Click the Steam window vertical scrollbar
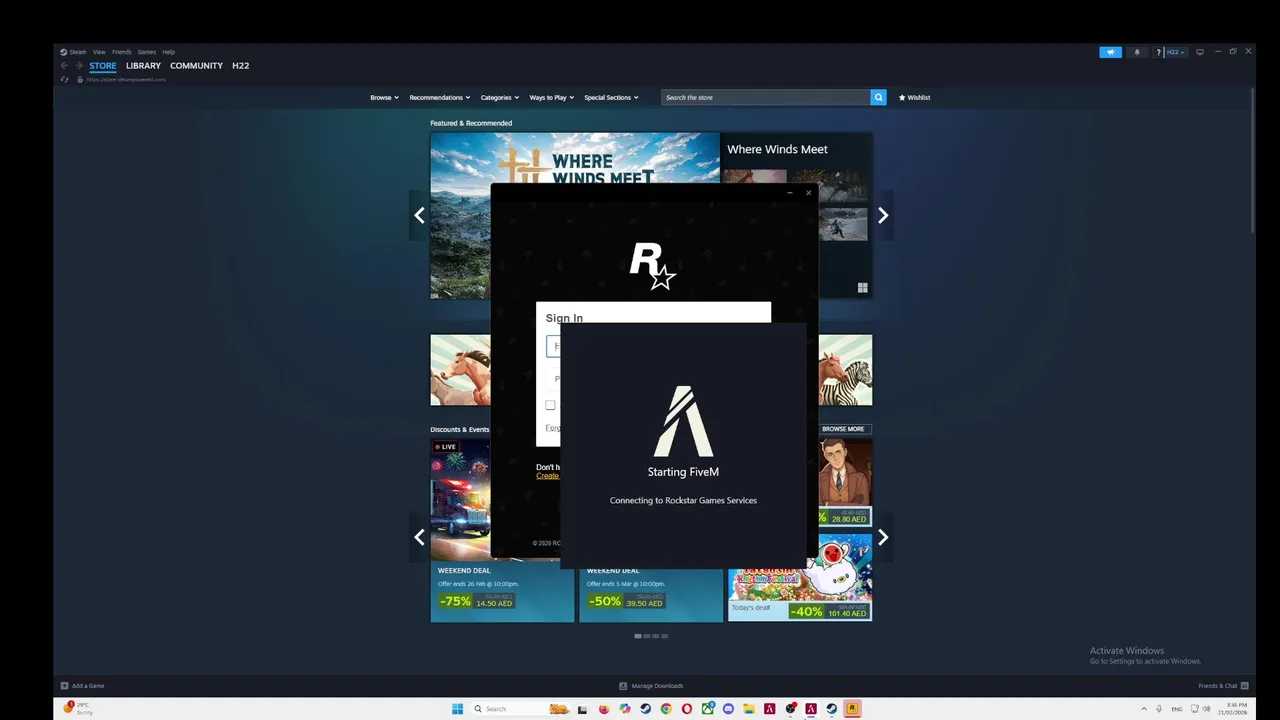1280x720 pixels. point(1252,160)
